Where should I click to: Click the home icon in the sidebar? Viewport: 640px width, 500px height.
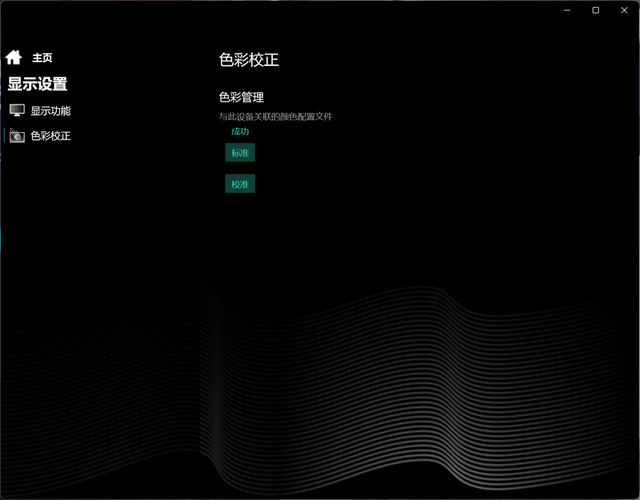tap(13, 58)
